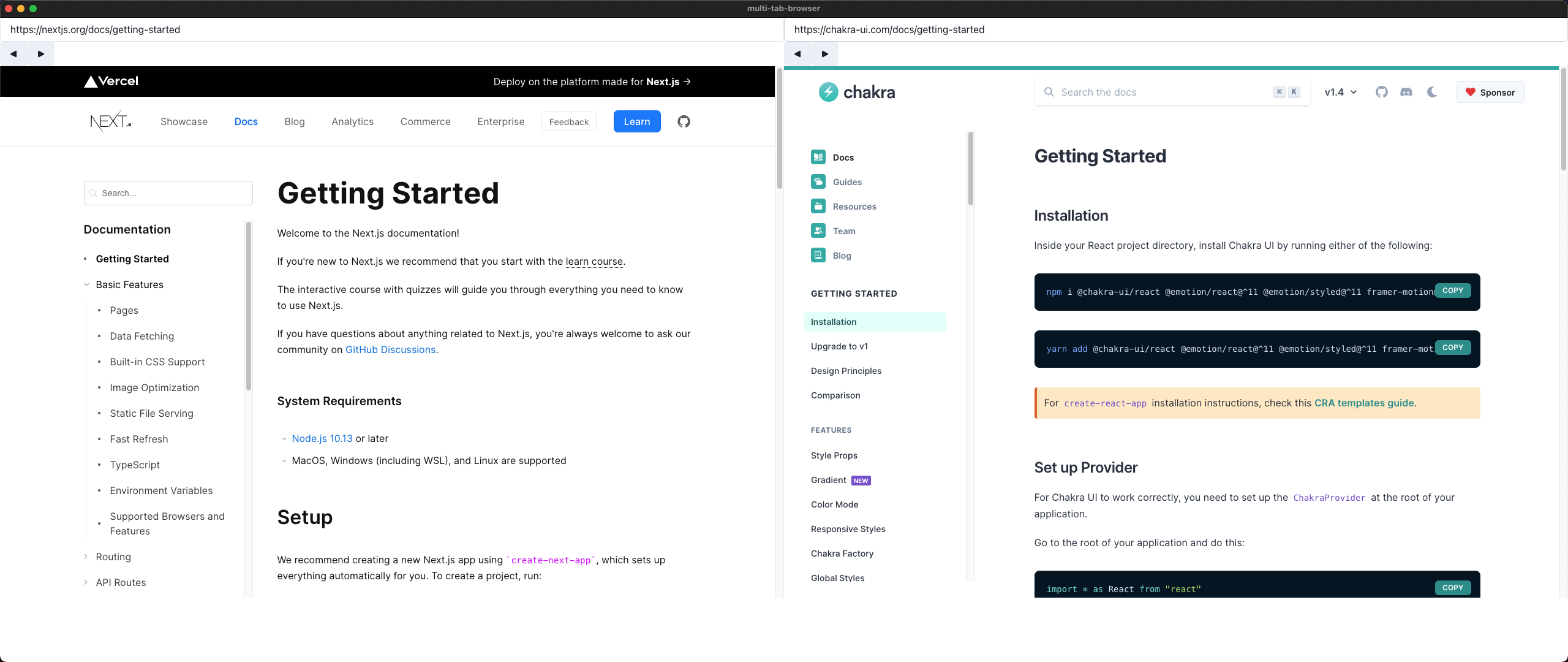The image size is (1568, 662).
Task: Switch to the Showcase tab
Action: point(184,121)
